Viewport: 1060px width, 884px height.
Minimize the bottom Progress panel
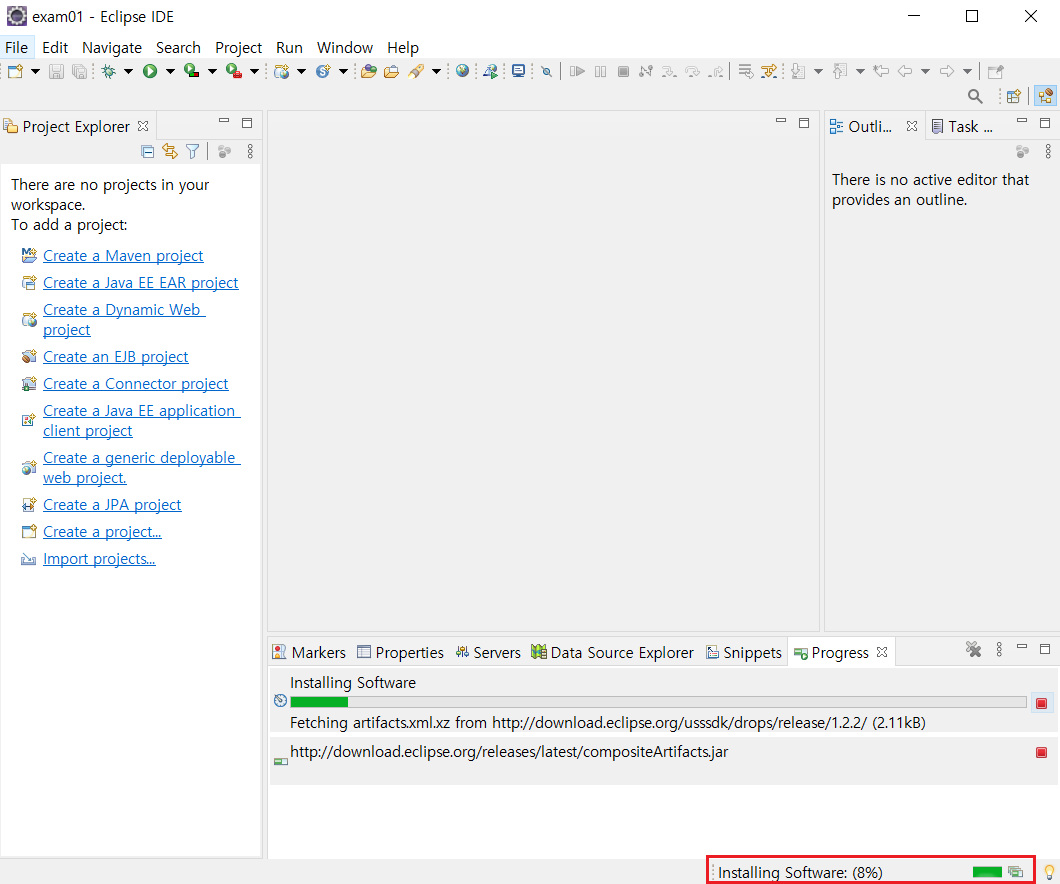pos(1022,647)
